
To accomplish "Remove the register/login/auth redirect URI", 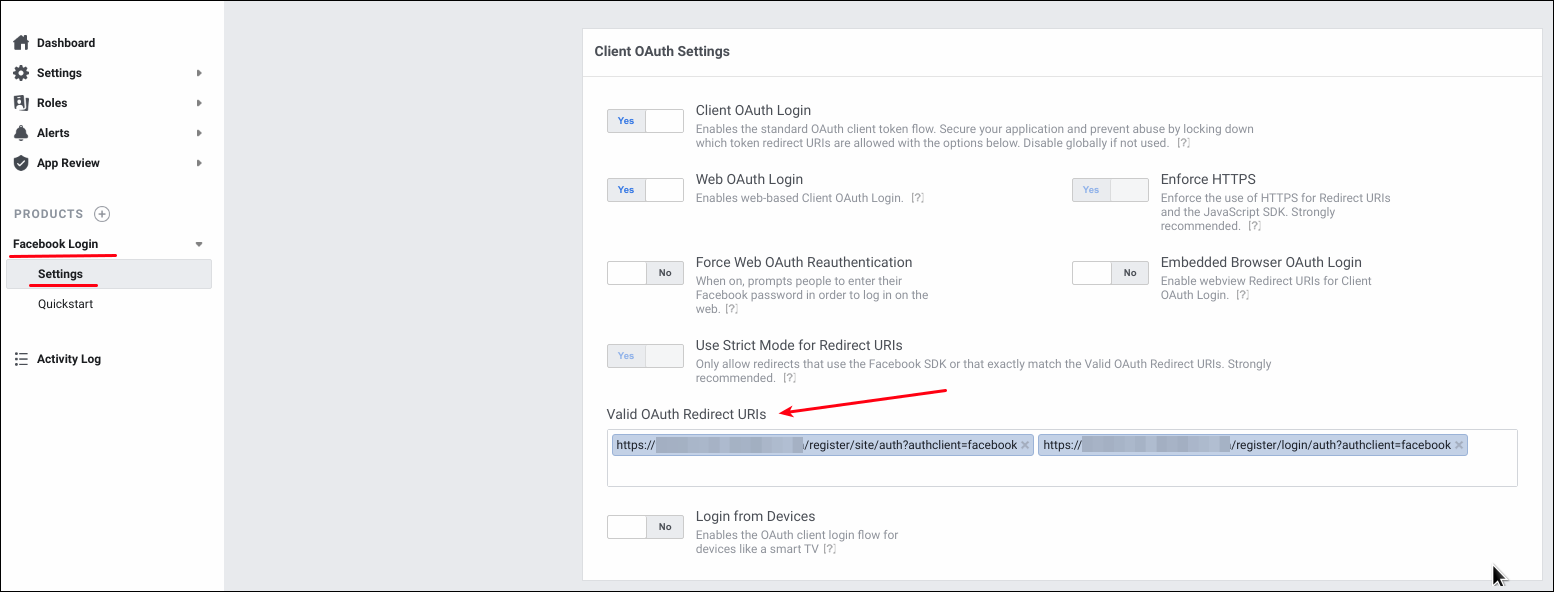I will pos(1459,446).
